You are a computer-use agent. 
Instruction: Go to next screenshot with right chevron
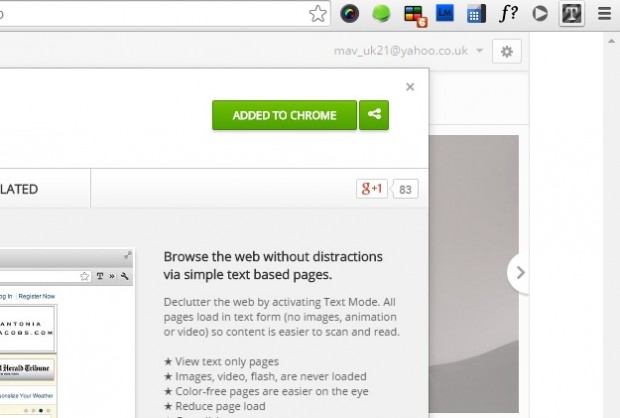(519, 272)
